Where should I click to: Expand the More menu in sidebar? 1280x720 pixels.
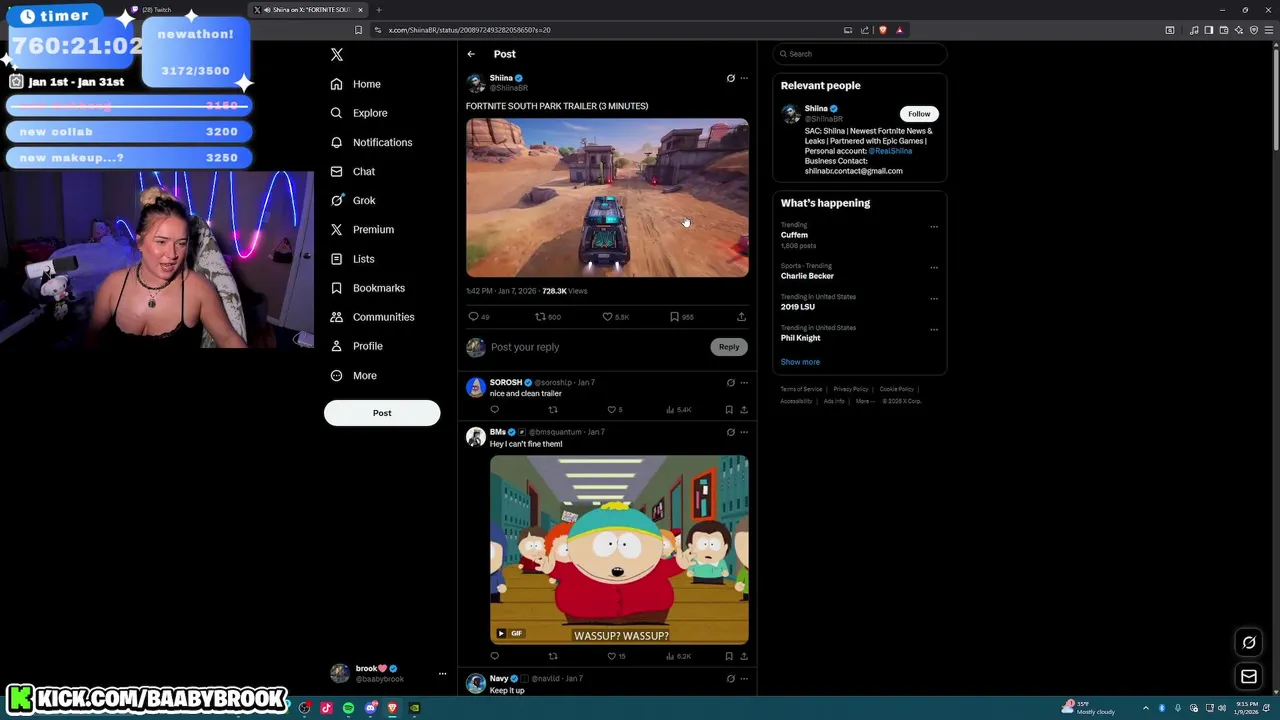(354, 375)
